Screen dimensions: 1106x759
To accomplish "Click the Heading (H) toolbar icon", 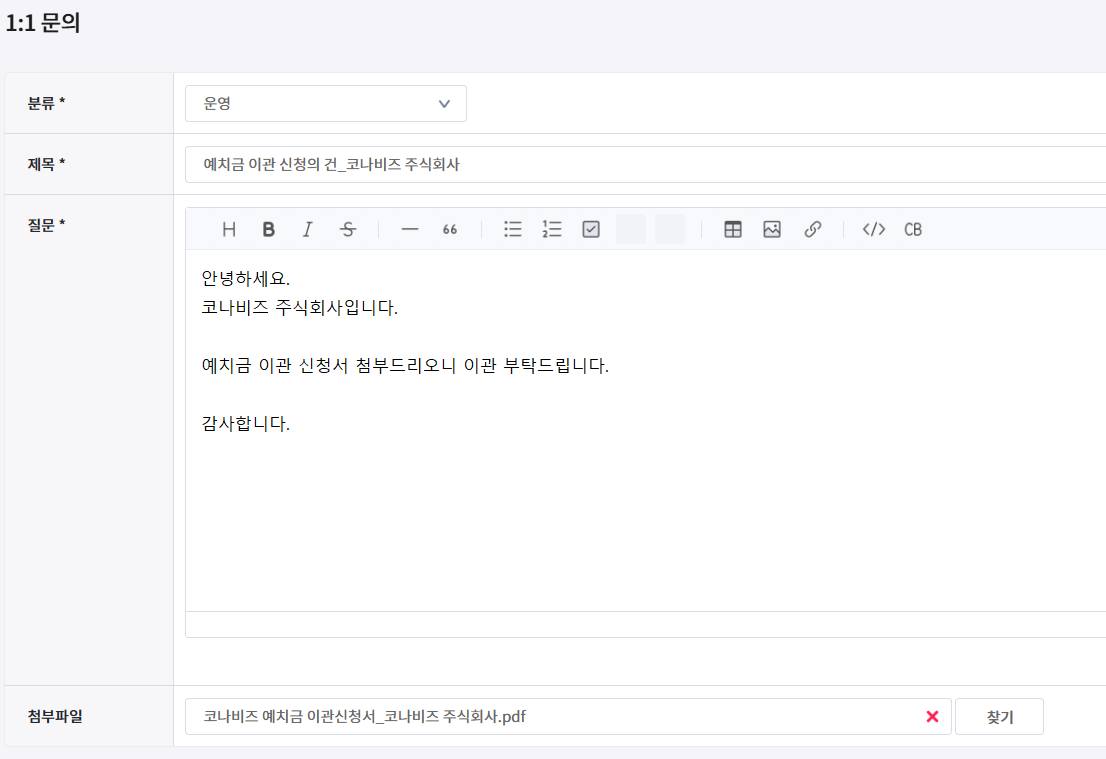I will [x=229, y=229].
